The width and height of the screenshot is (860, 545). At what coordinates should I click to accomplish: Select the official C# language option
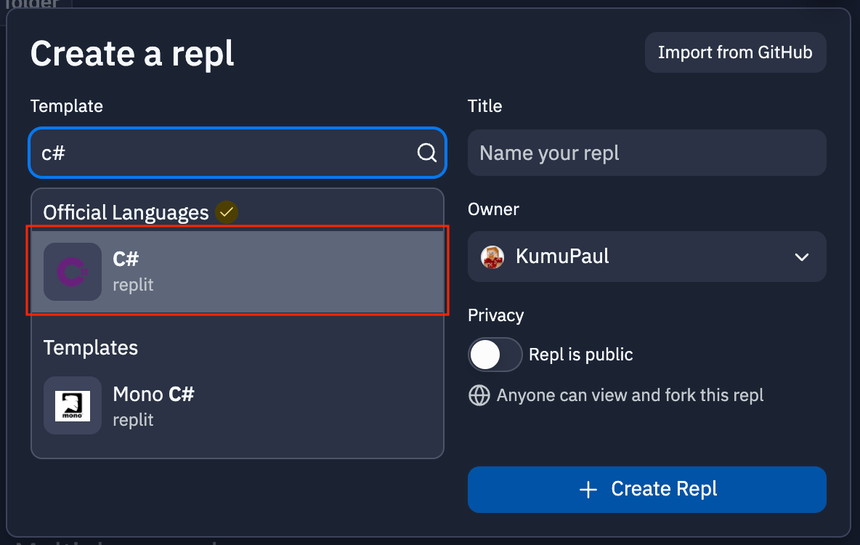[237, 271]
